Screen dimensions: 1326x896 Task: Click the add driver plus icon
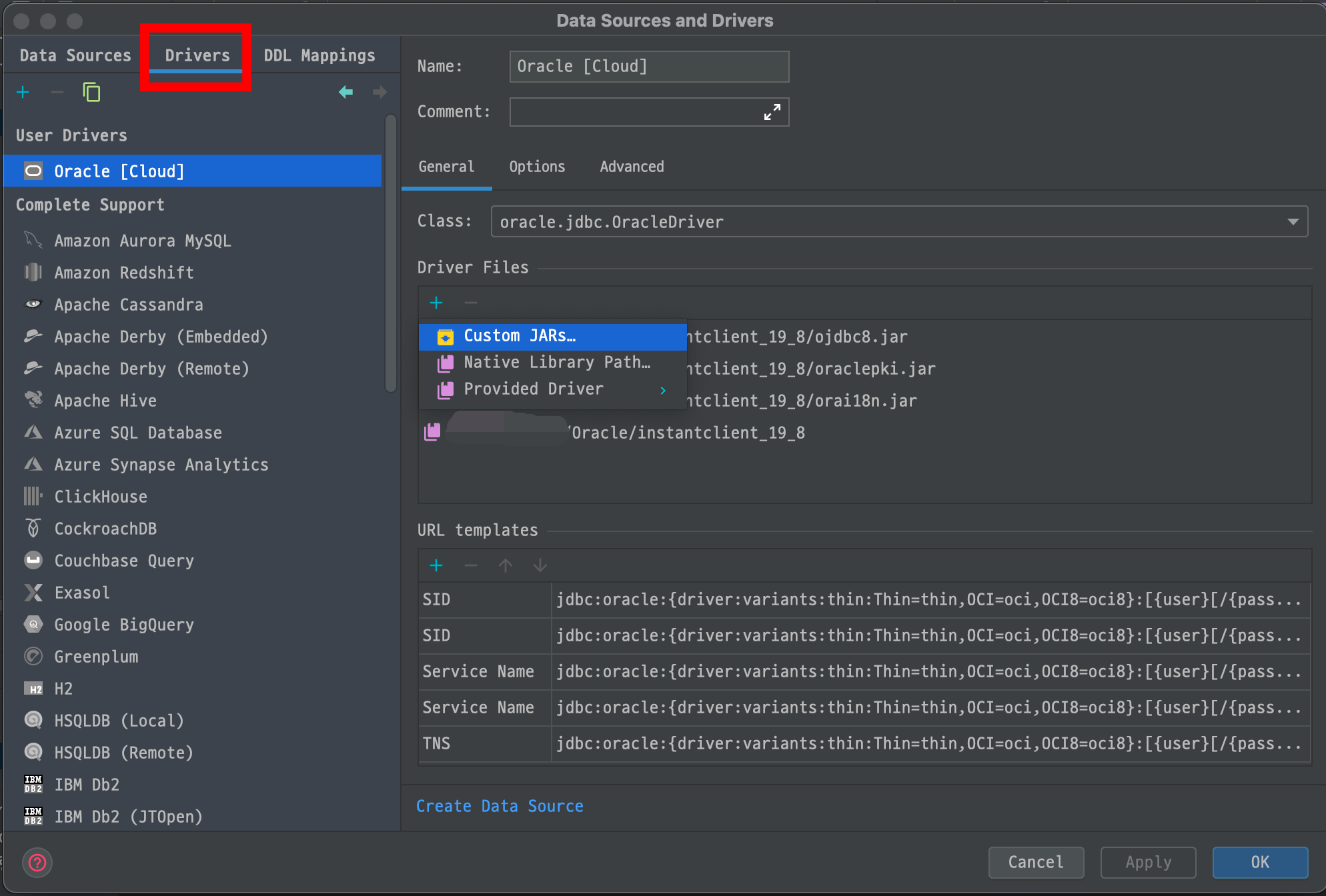23,92
